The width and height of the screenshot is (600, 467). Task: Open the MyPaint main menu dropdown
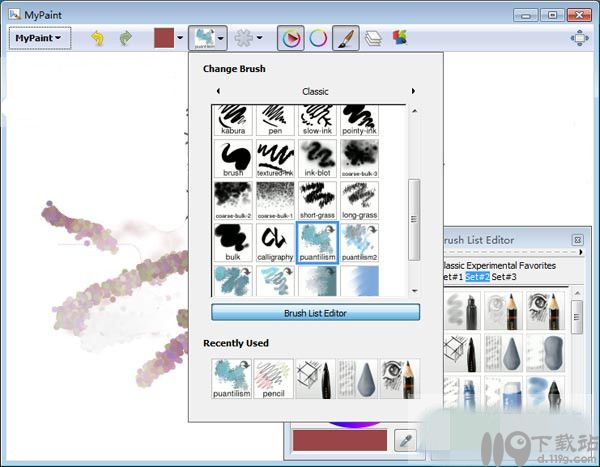pyautogui.click(x=40, y=38)
